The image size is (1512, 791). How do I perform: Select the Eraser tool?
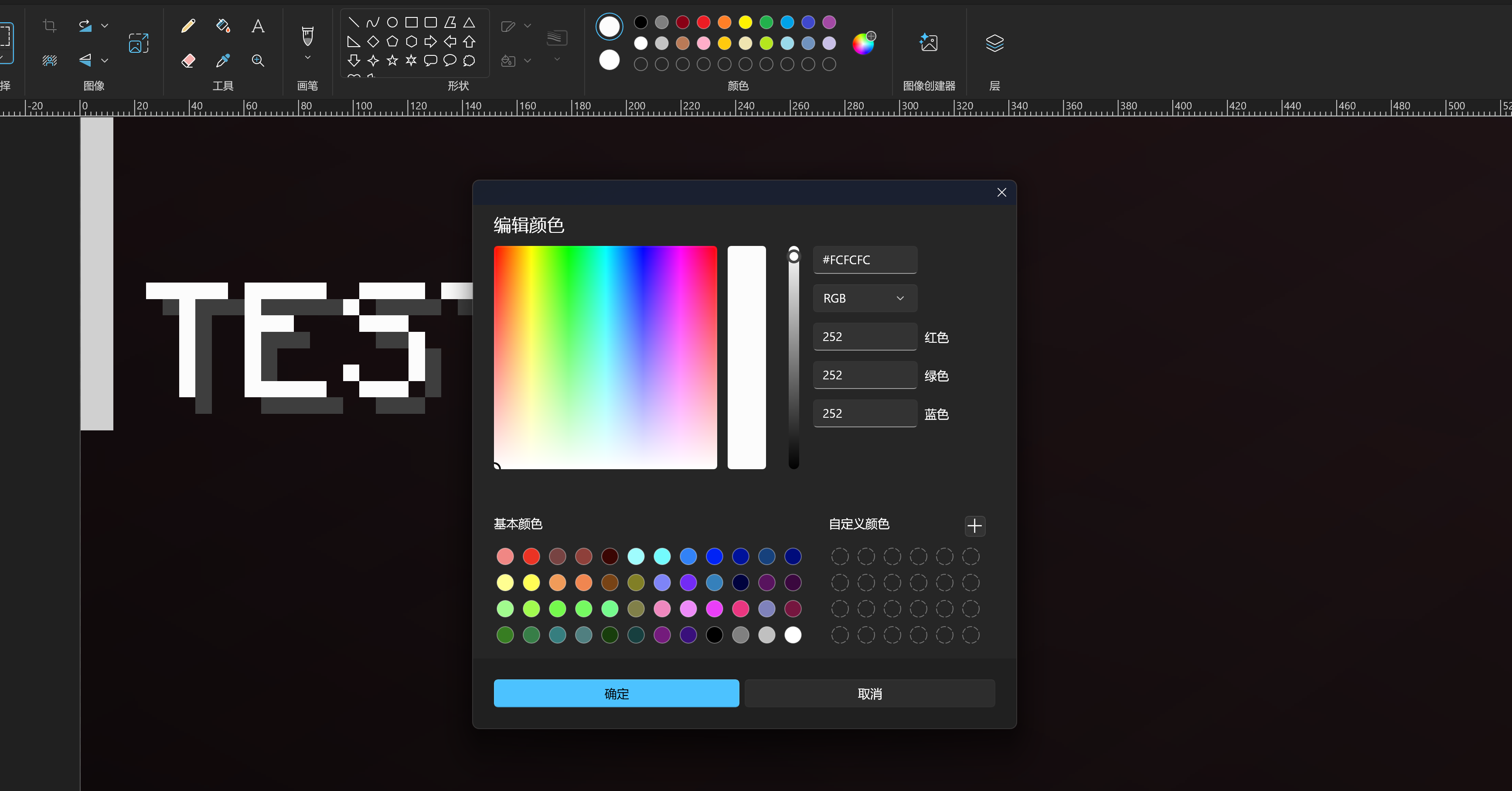(188, 61)
